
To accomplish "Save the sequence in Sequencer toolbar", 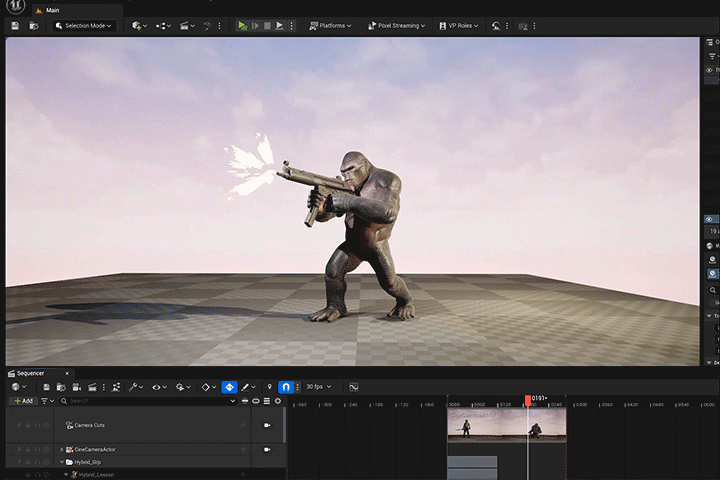I will (46, 387).
